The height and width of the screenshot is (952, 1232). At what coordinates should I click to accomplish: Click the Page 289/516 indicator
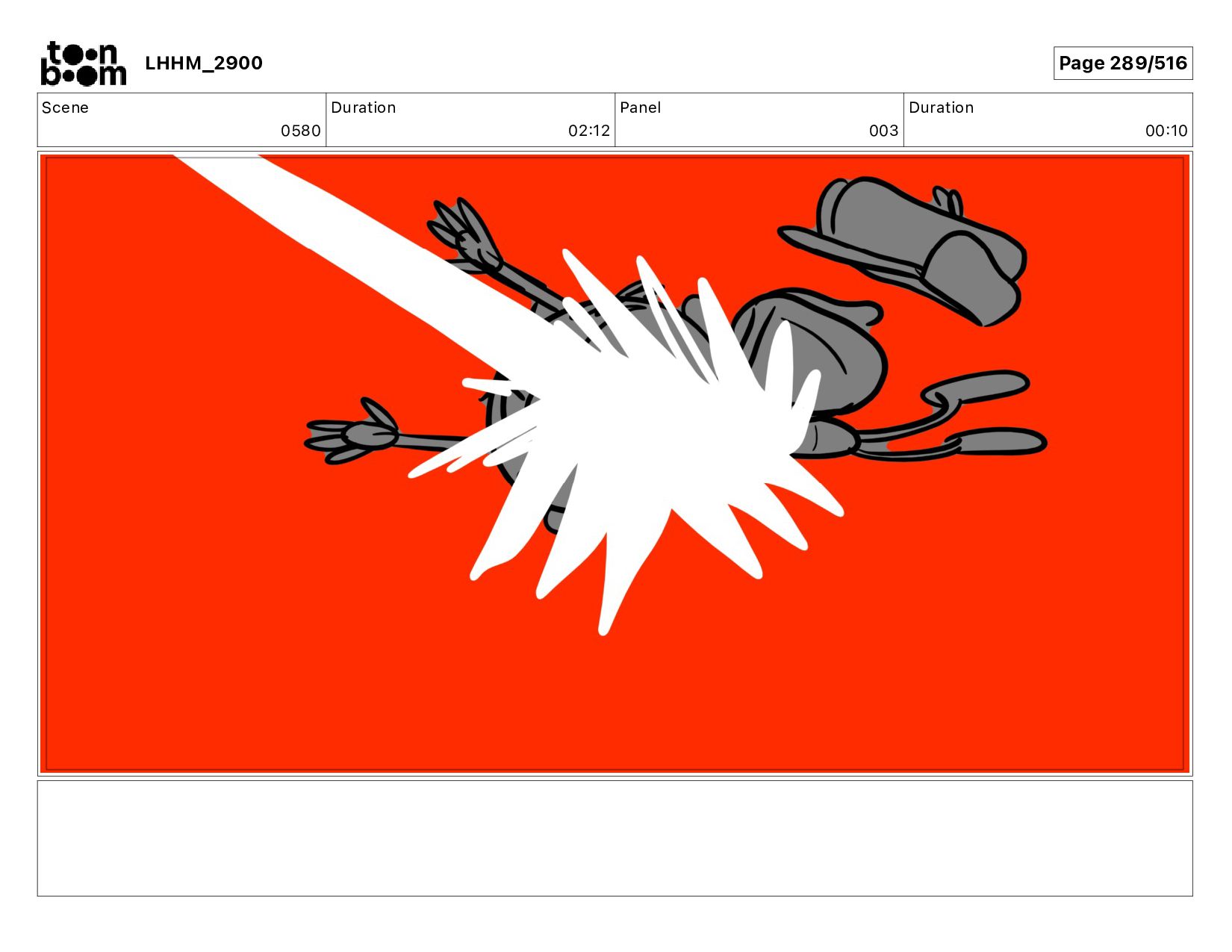tap(1123, 63)
